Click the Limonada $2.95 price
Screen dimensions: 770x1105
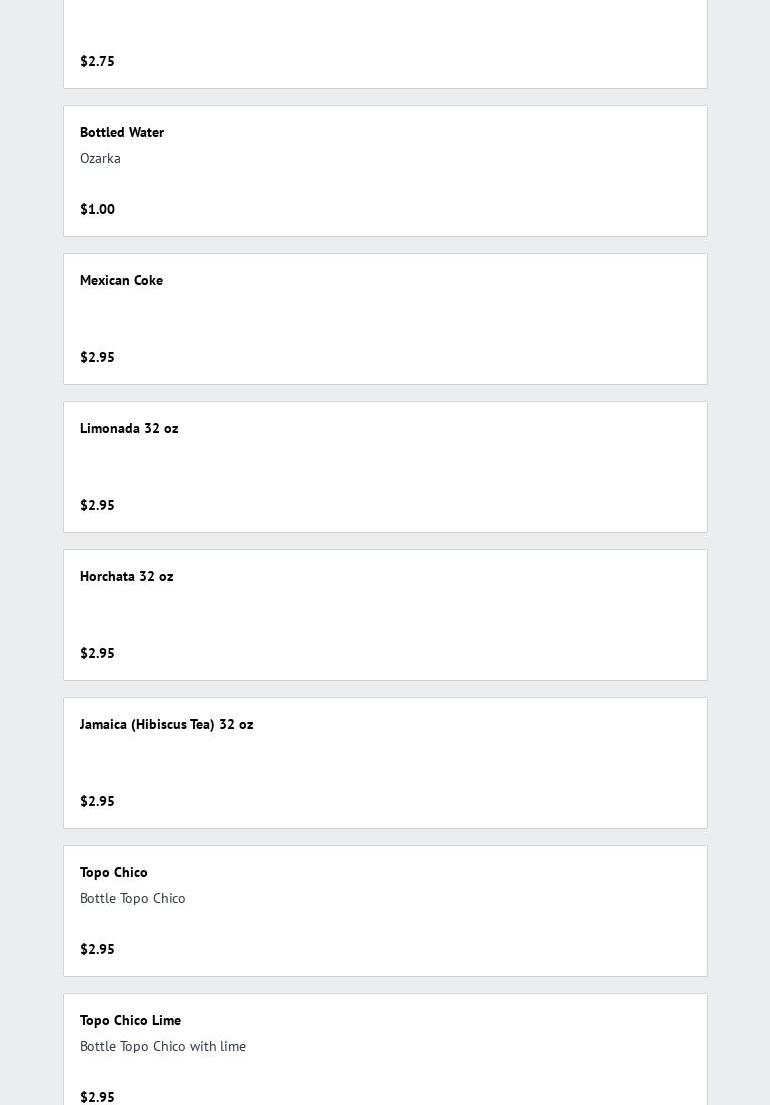point(97,505)
